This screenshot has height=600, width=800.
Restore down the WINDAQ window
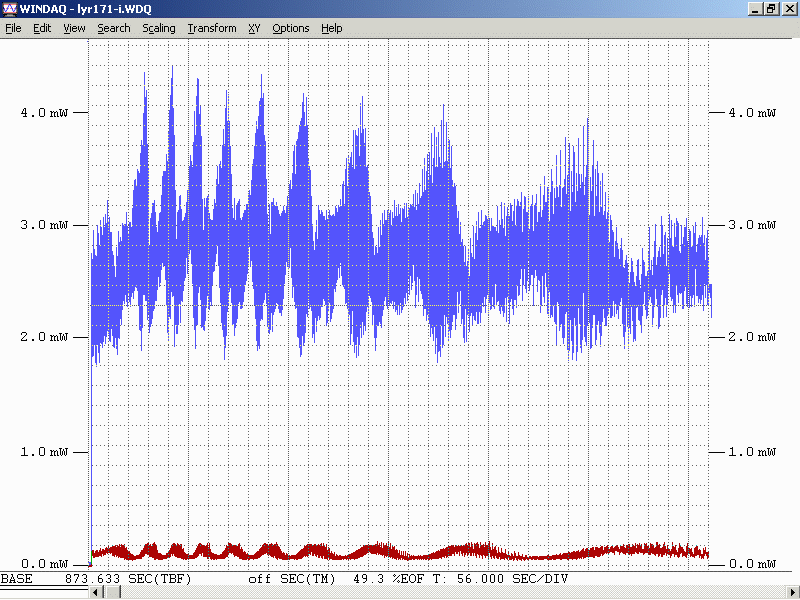point(771,9)
